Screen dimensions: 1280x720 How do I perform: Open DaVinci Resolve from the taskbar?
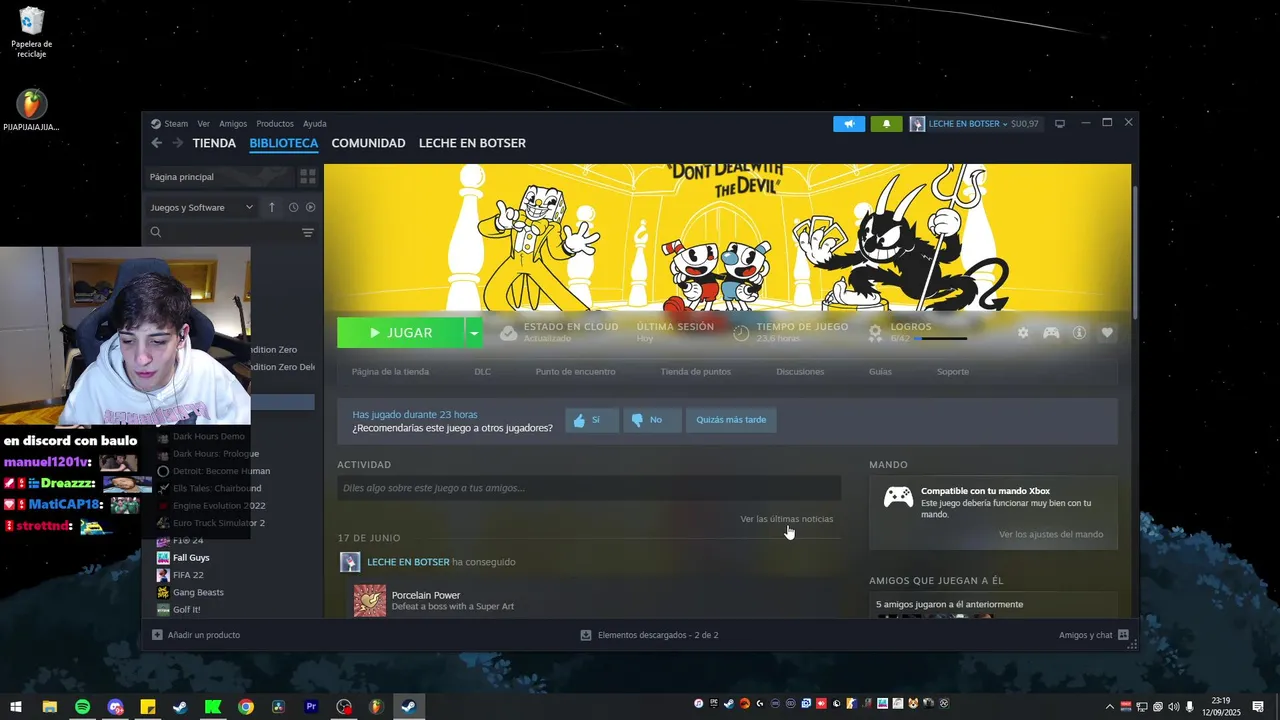click(x=279, y=707)
